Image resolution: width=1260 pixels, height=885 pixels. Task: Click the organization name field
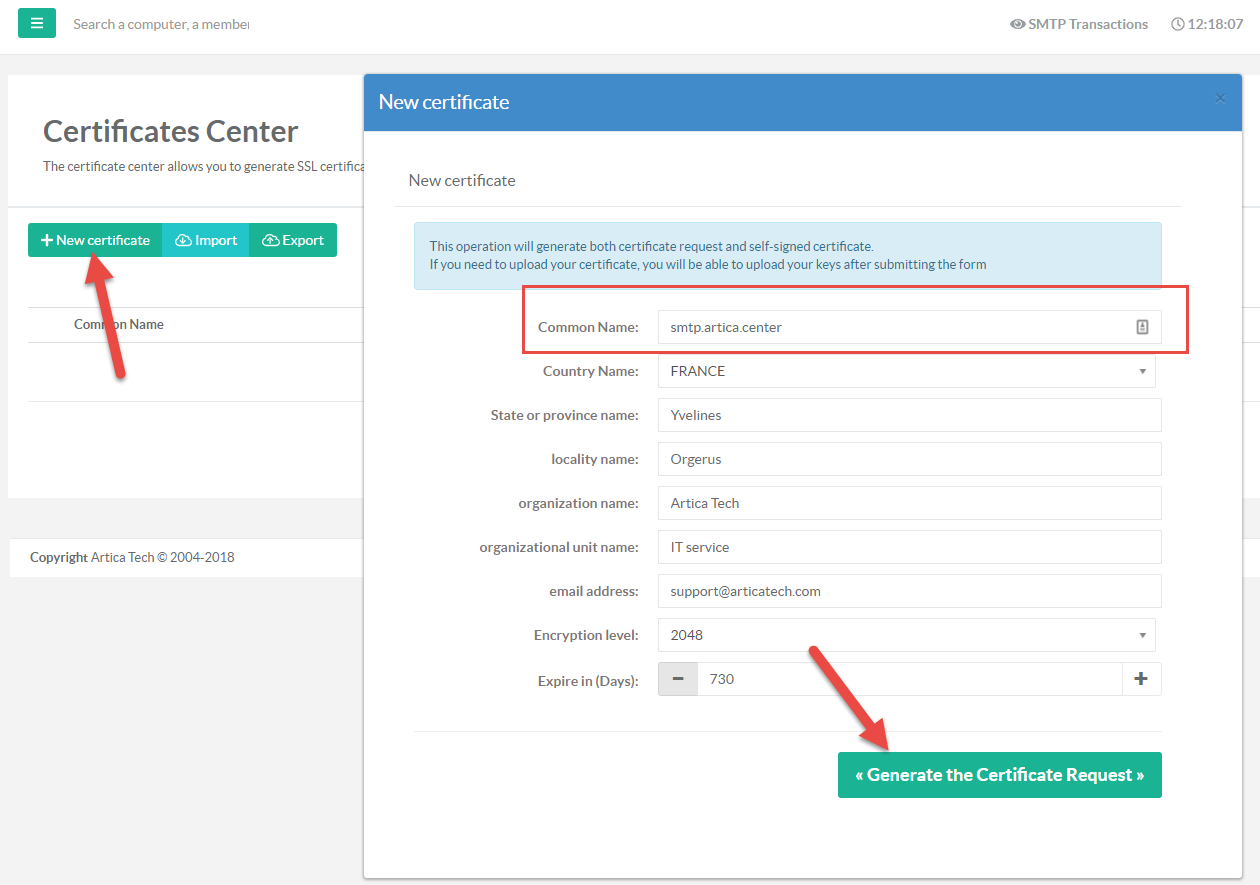click(x=908, y=503)
